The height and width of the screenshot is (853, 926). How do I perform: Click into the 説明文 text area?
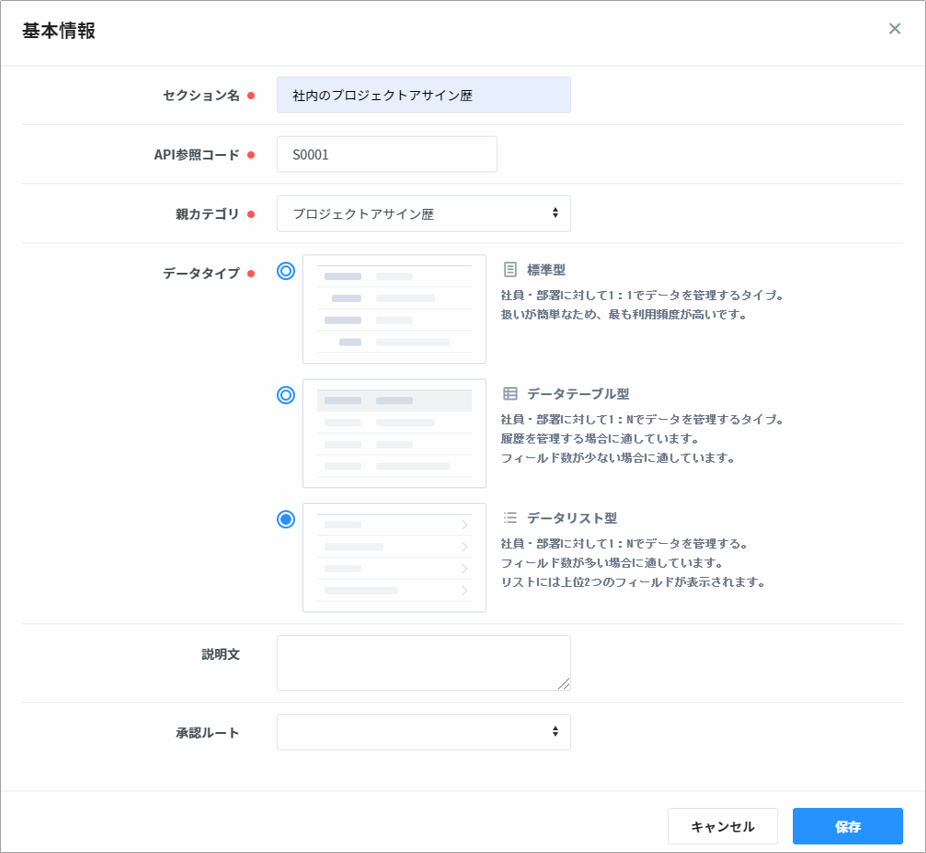coord(423,663)
